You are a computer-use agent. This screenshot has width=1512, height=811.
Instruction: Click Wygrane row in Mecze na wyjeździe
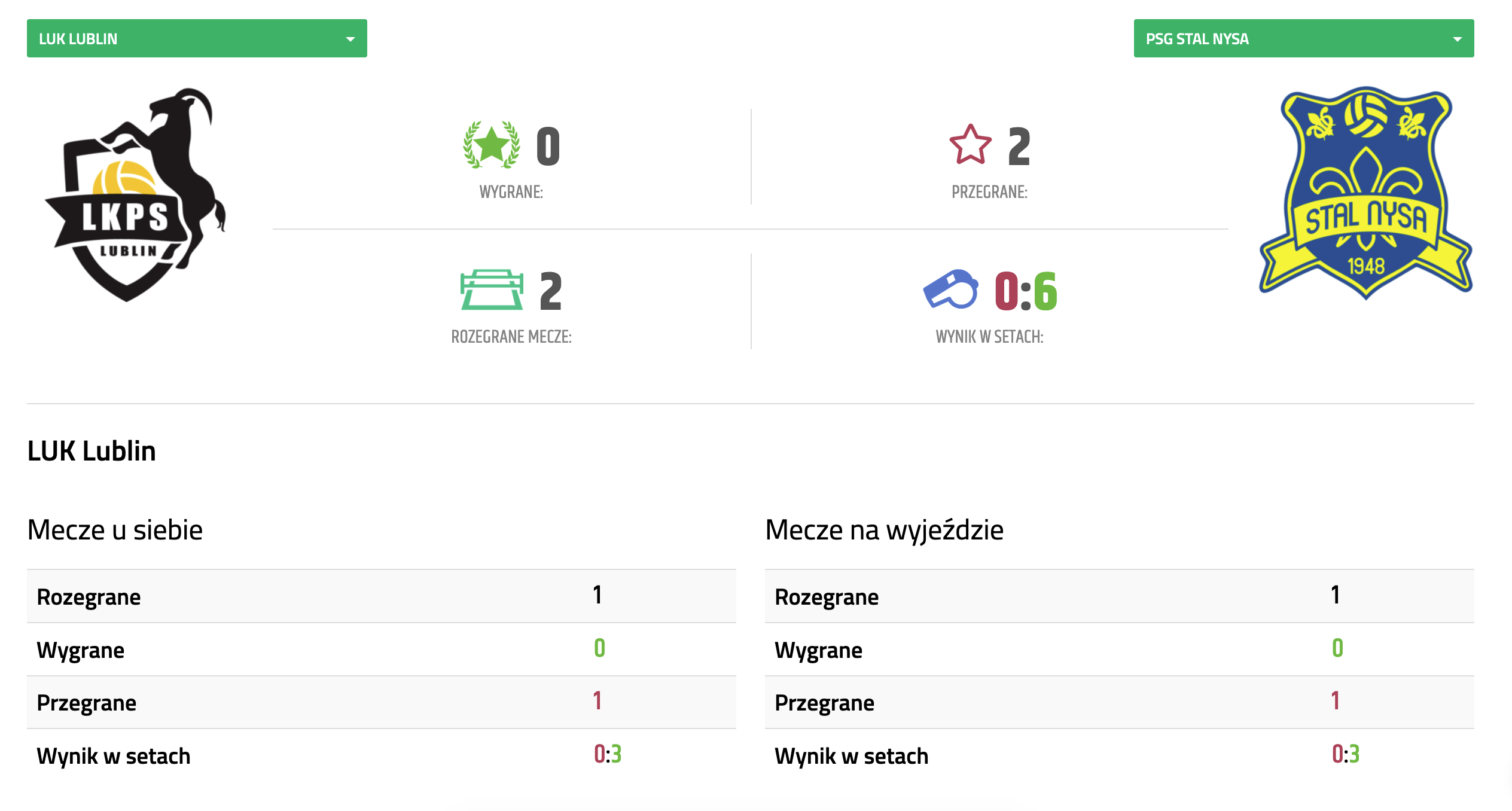1120,650
